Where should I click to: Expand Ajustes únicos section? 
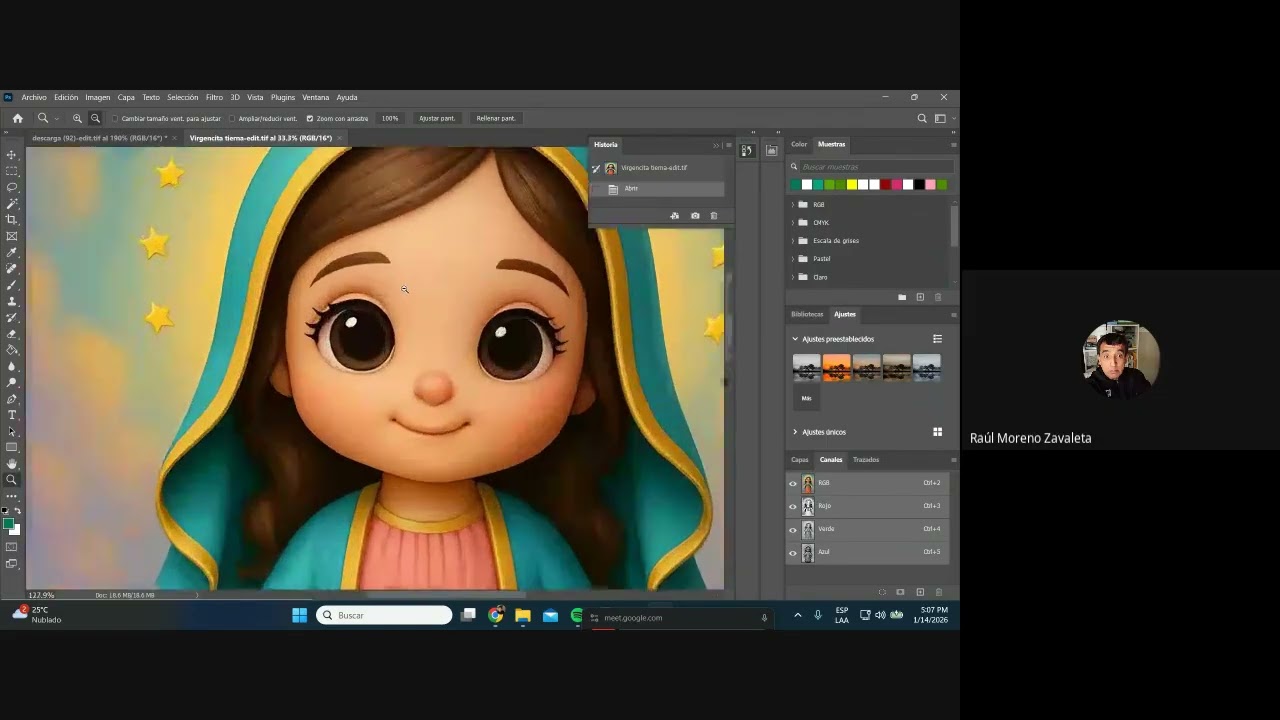795,432
